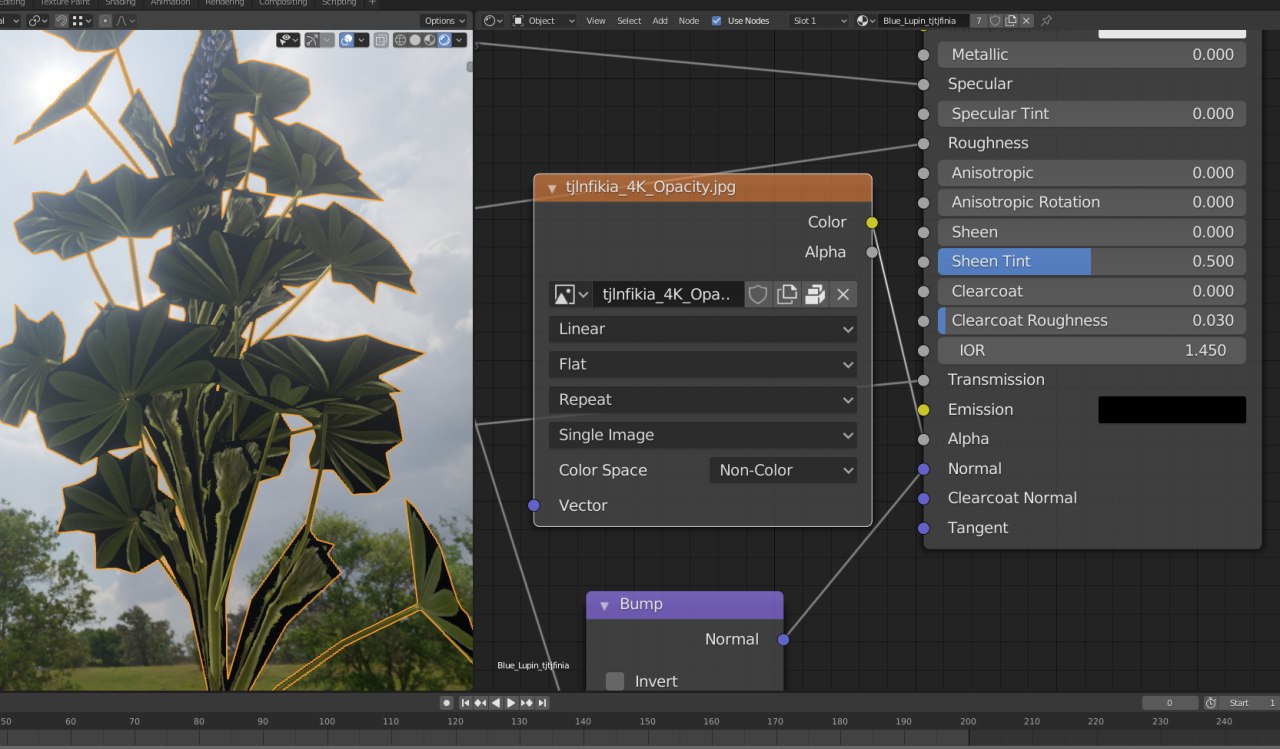Add new workspace with plus tab

pos(373,3)
